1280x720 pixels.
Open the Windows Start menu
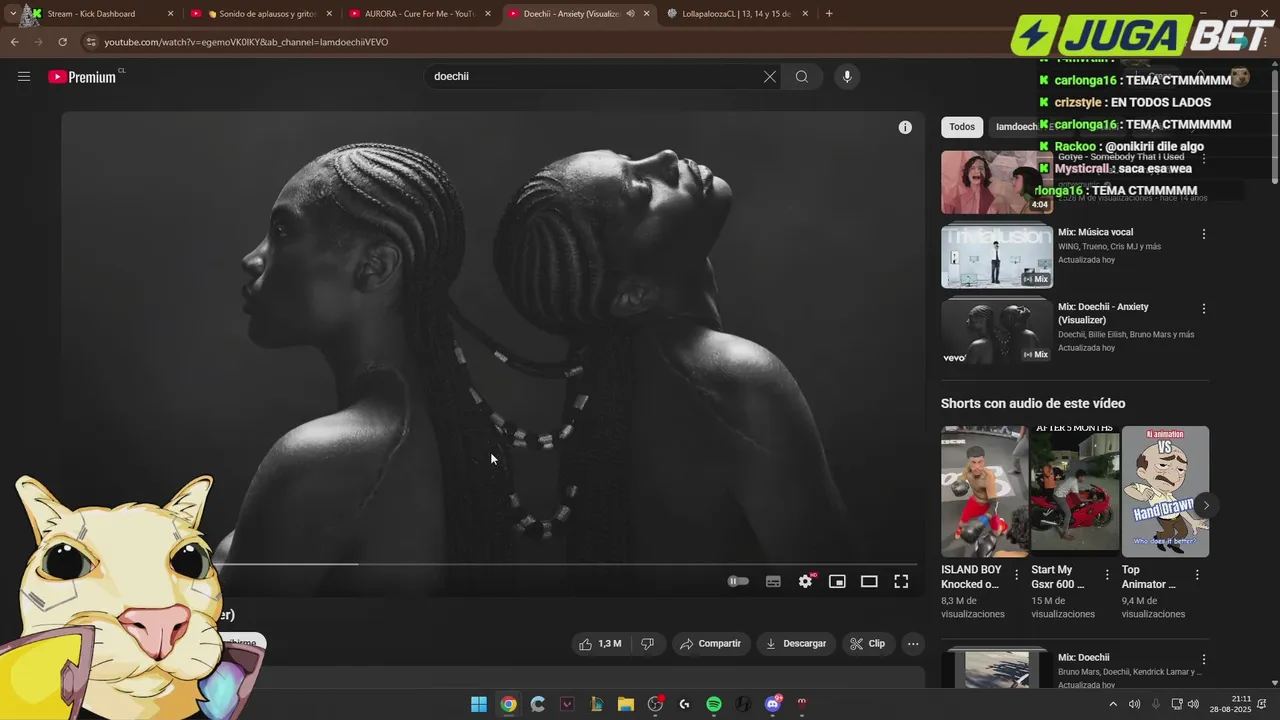479,704
